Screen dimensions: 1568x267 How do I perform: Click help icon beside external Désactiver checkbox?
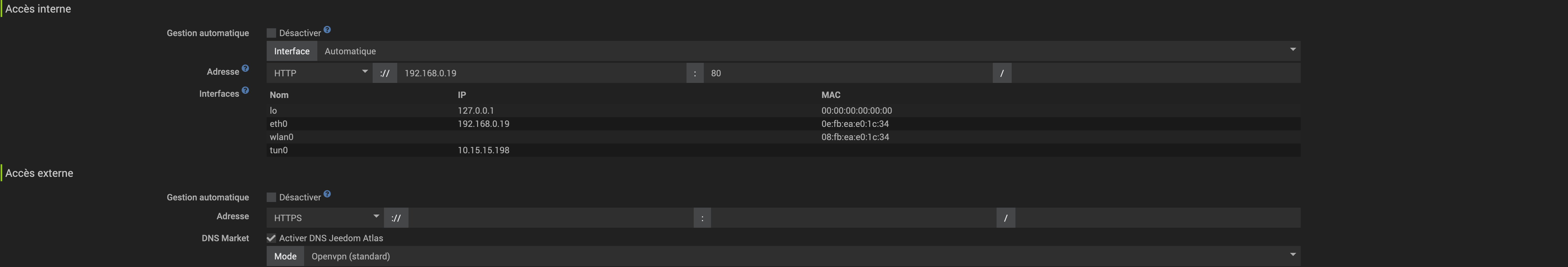point(327,194)
